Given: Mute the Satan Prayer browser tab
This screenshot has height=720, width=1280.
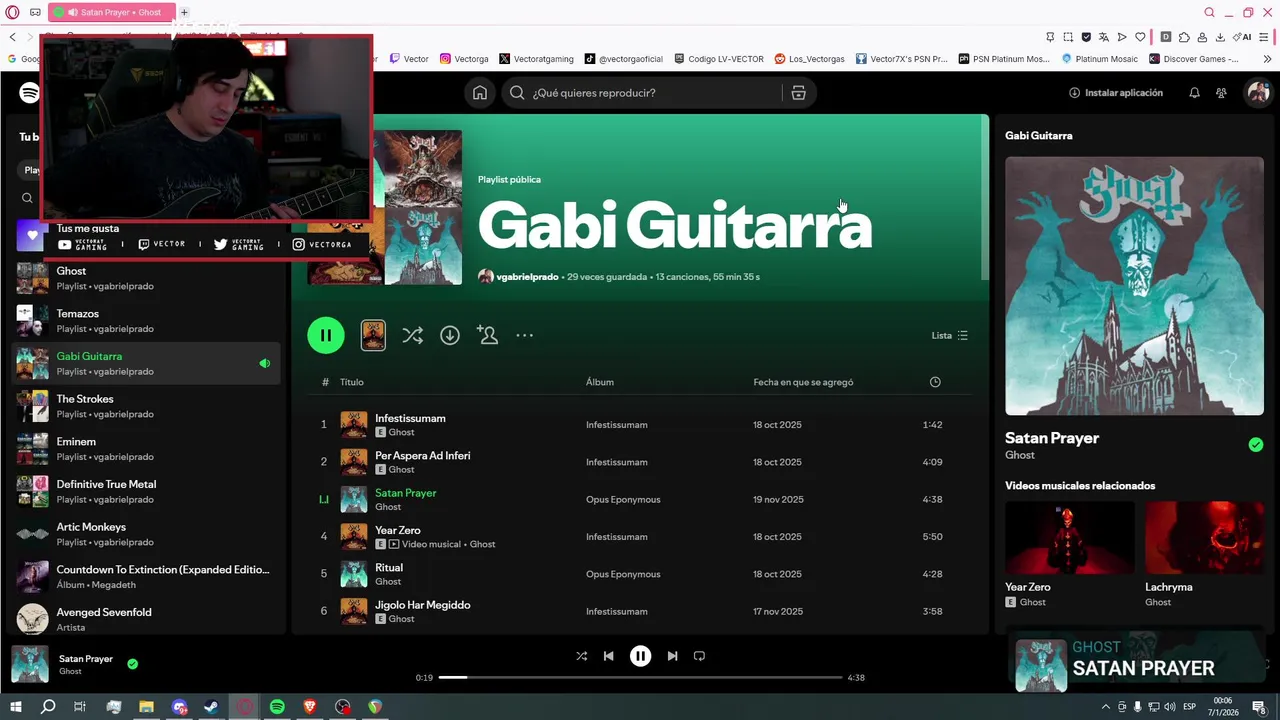Looking at the screenshot, I should pos(73,12).
